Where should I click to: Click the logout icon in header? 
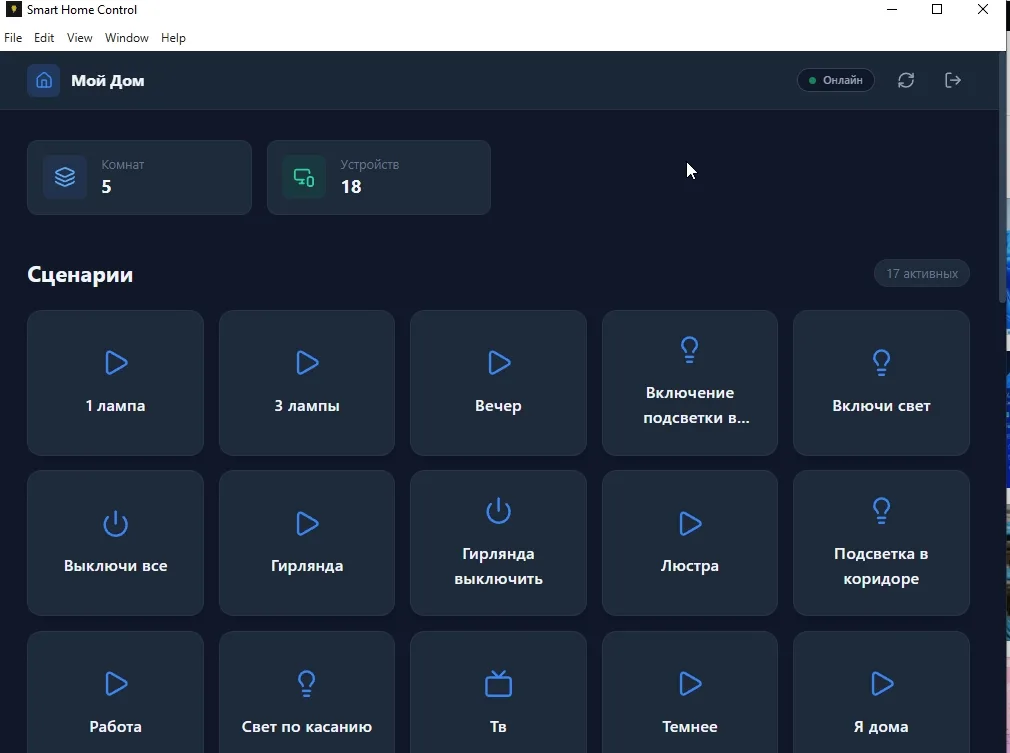pyautogui.click(x=953, y=80)
